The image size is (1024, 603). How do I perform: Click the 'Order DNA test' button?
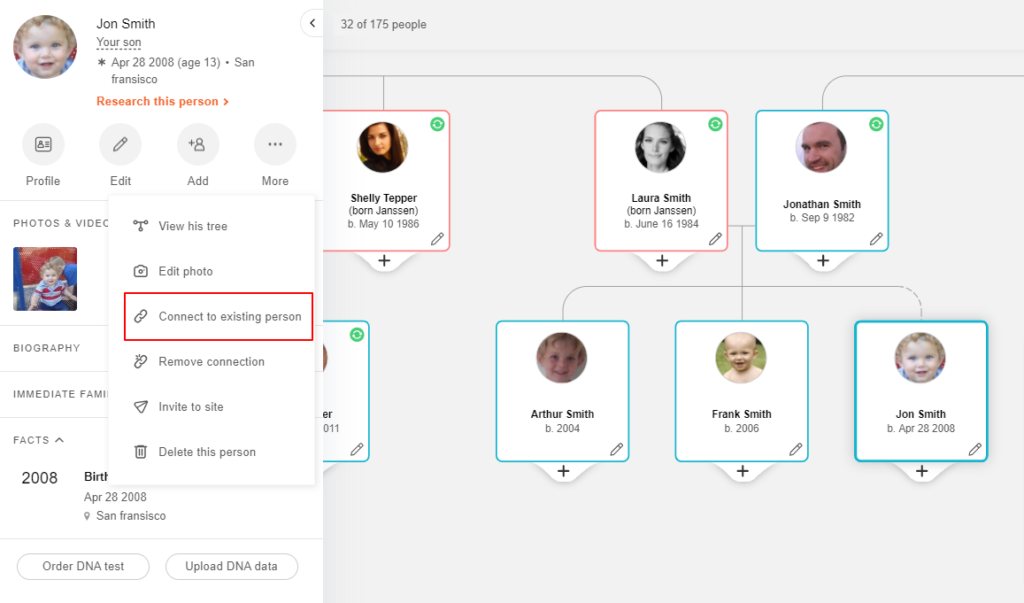click(x=82, y=566)
